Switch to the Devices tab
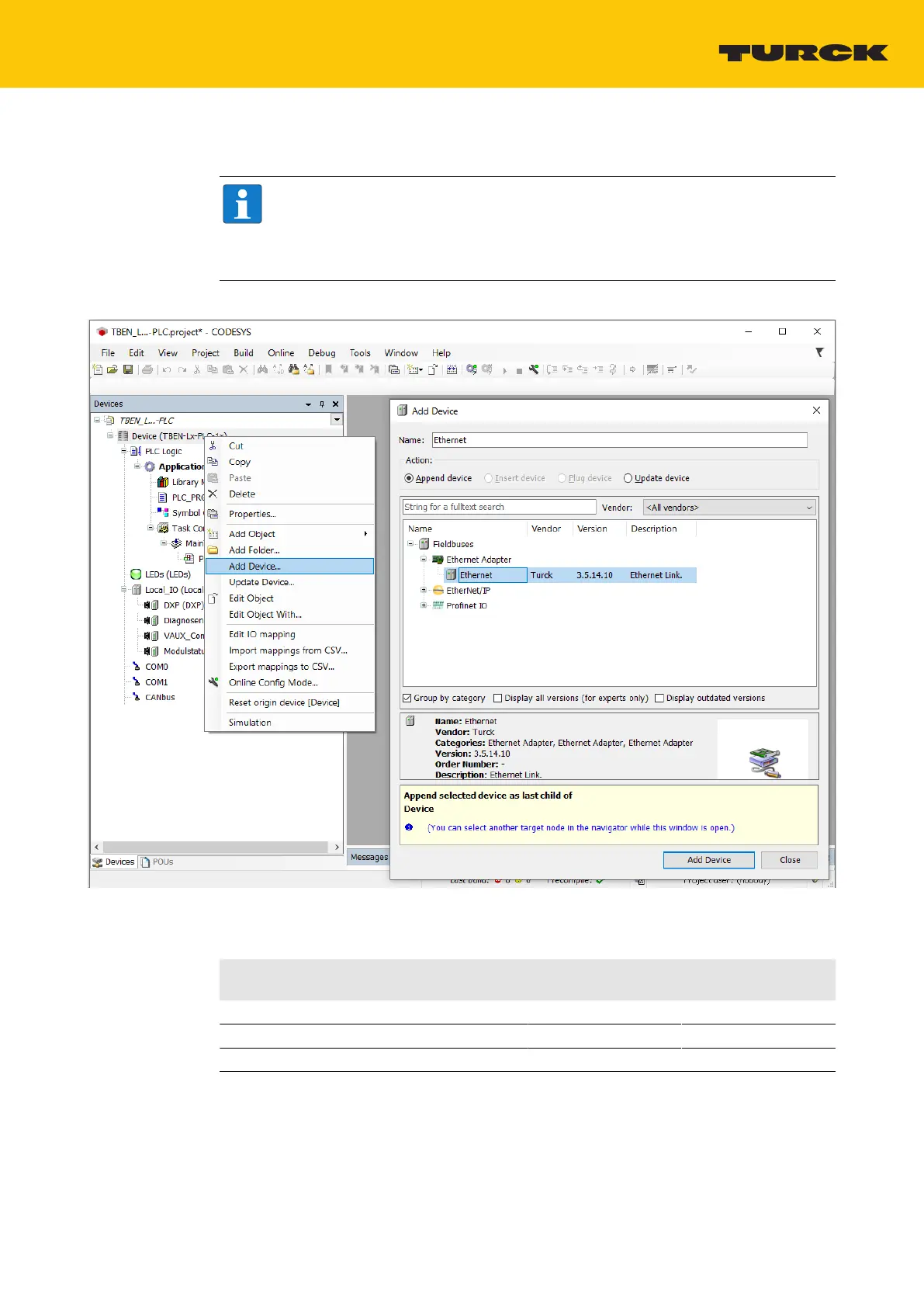Image resolution: width=924 pixels, height=1307 pixels. coord(113,862)
